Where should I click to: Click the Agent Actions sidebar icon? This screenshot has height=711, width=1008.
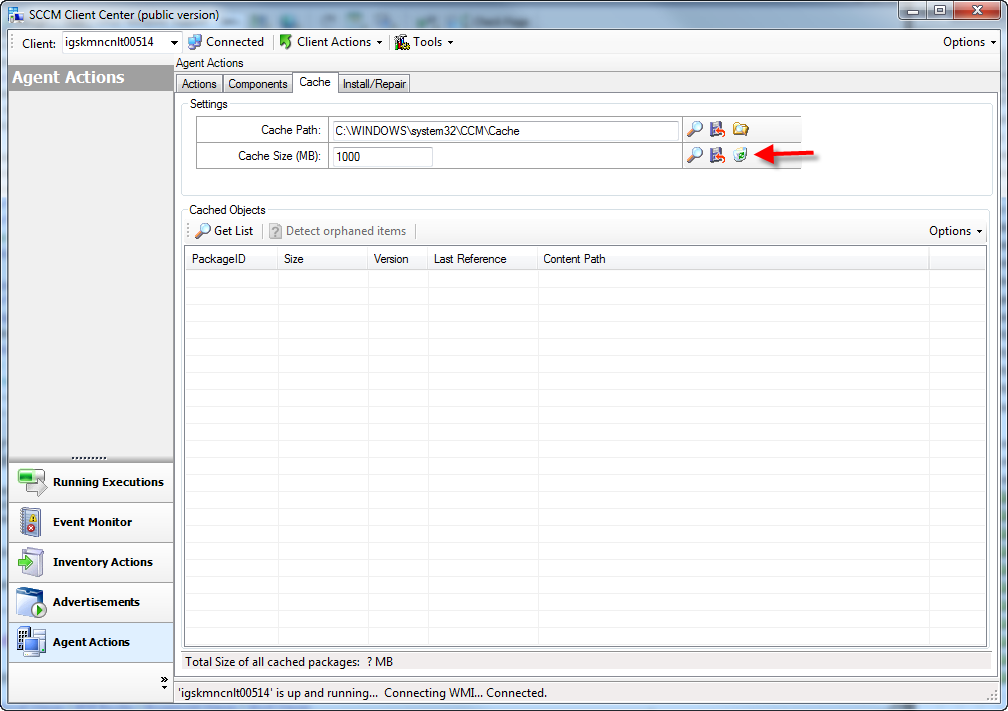click(x=31, y=642)
